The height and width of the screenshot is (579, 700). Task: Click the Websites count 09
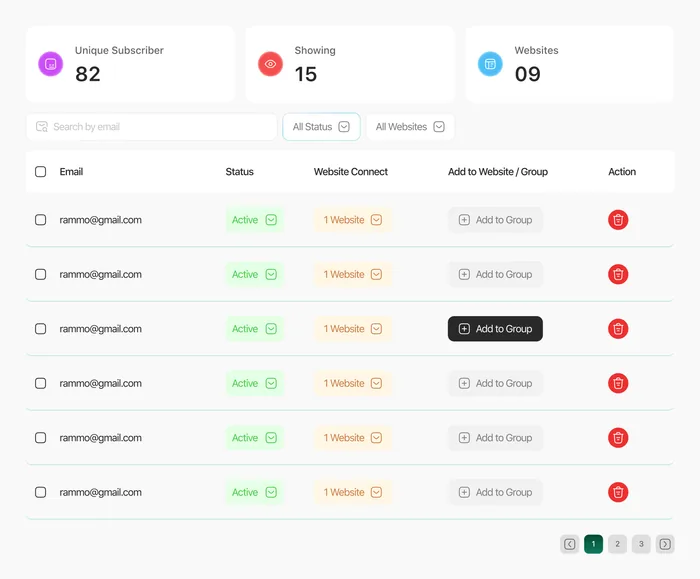pyautogui.click(x=528, y=74)
